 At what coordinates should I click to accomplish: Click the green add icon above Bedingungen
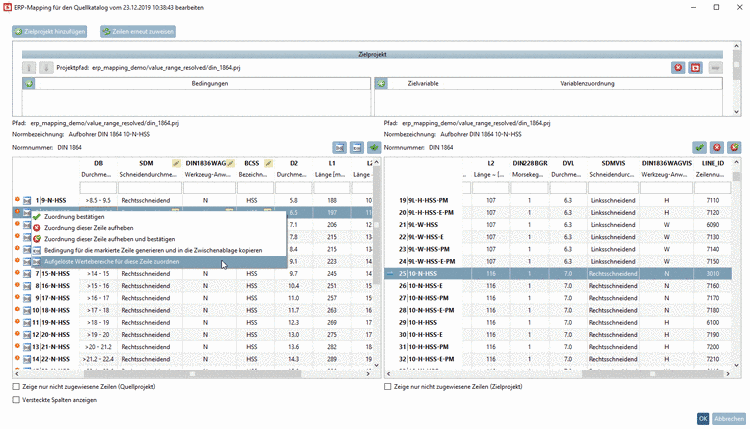(x=28, y=84)
